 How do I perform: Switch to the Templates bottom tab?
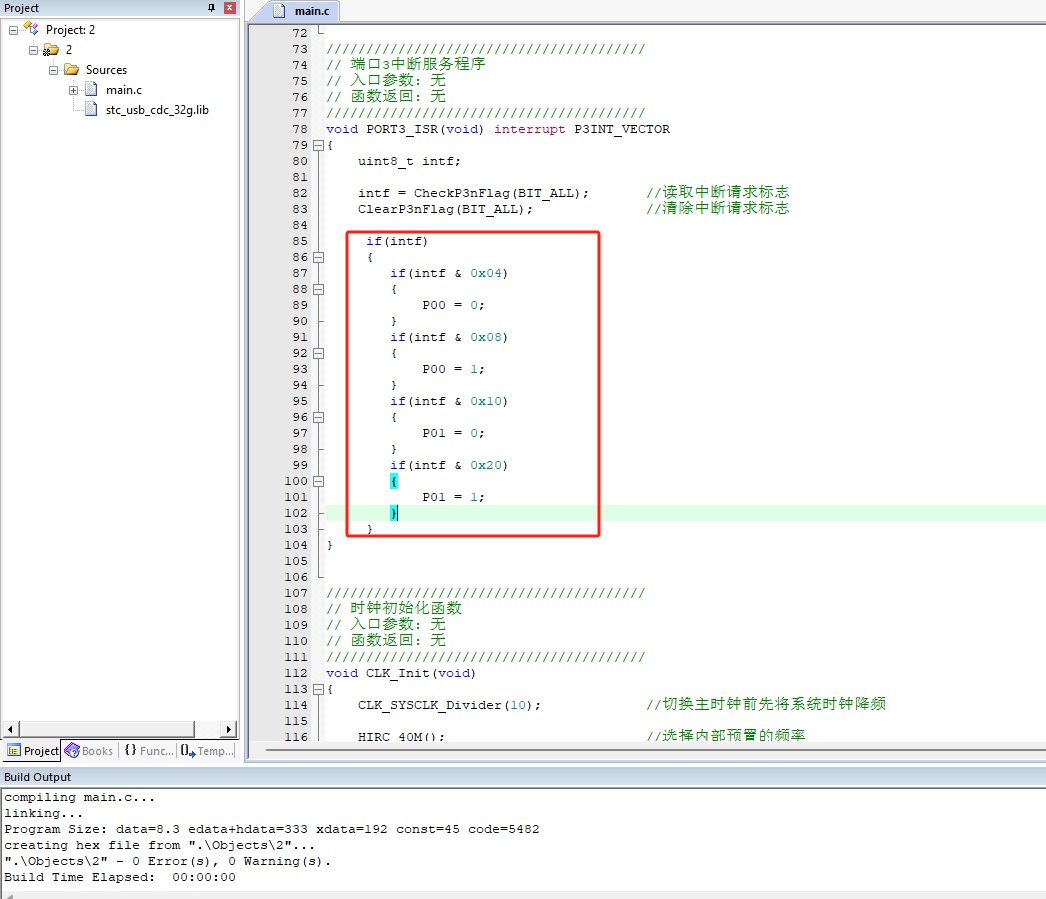pos(207,751)
